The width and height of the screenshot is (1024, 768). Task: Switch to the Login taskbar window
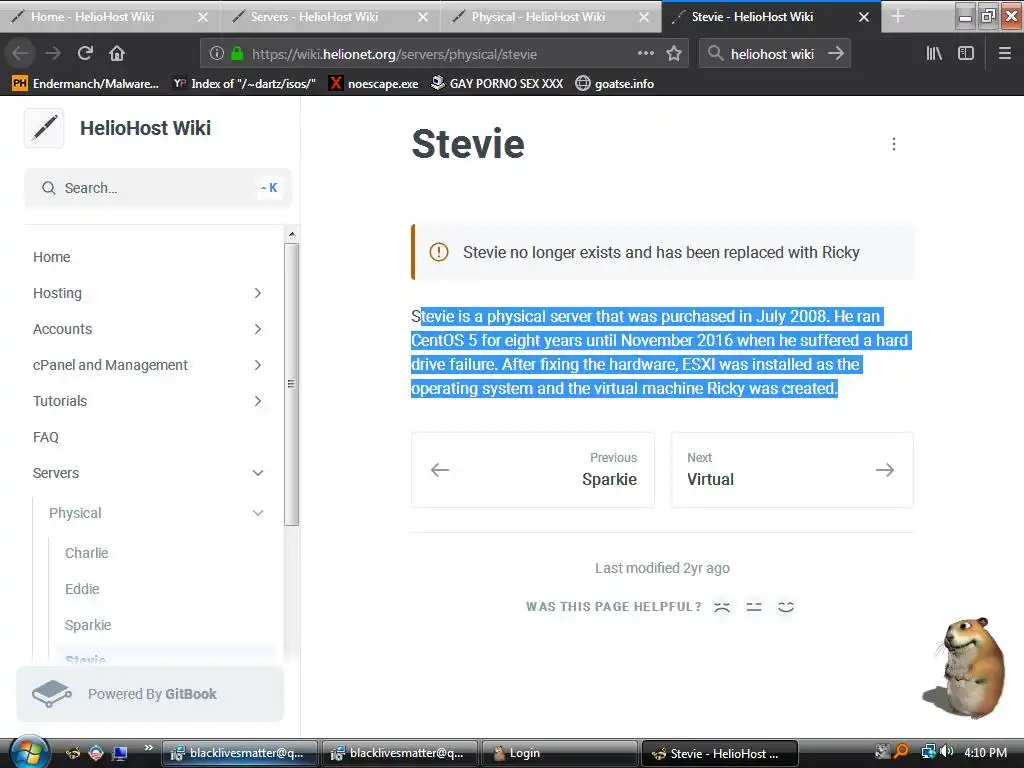click(x=559, y=753)
